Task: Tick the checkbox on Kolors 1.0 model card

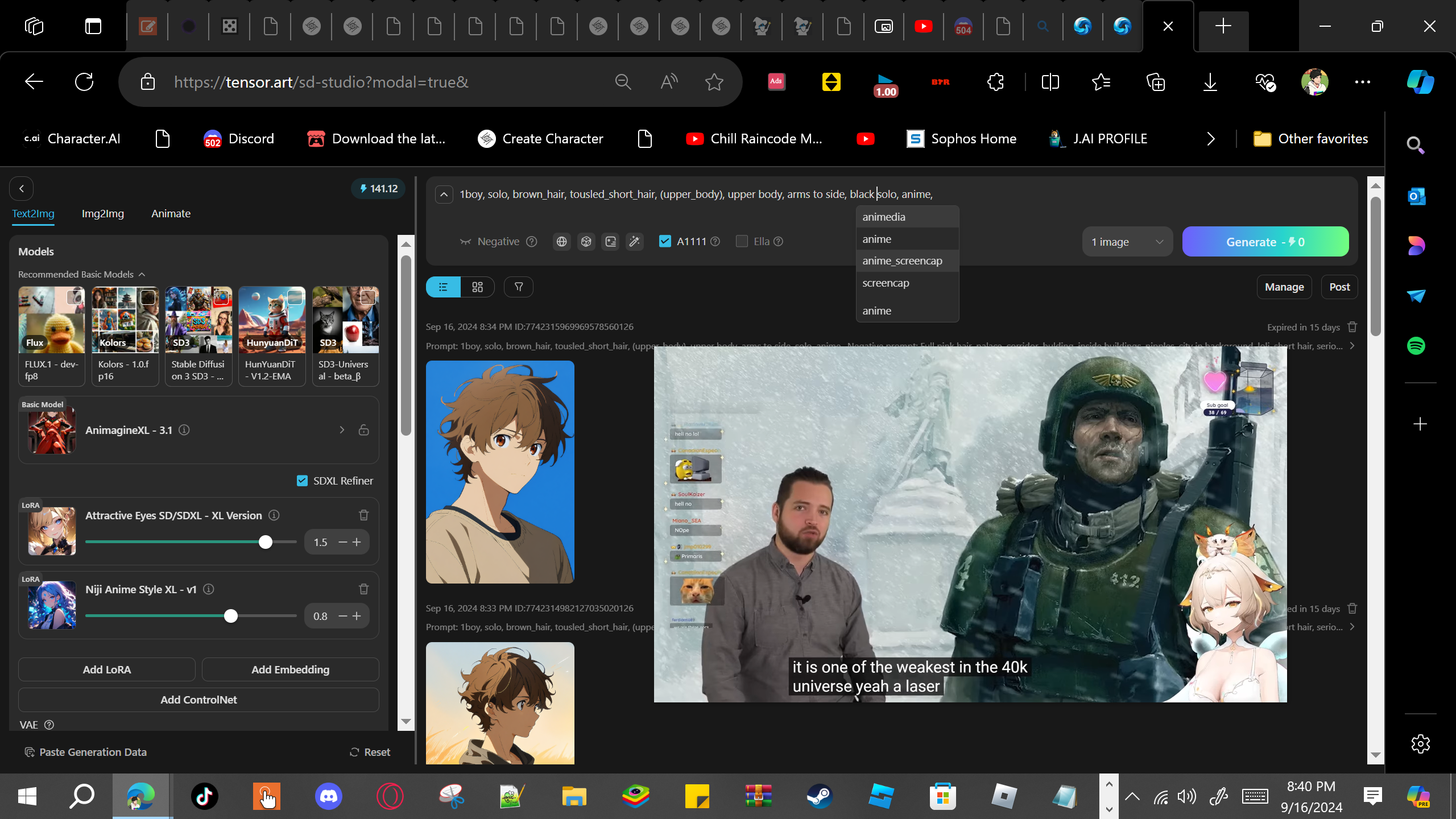Action: pyautogui.click(x=148, y=297)
